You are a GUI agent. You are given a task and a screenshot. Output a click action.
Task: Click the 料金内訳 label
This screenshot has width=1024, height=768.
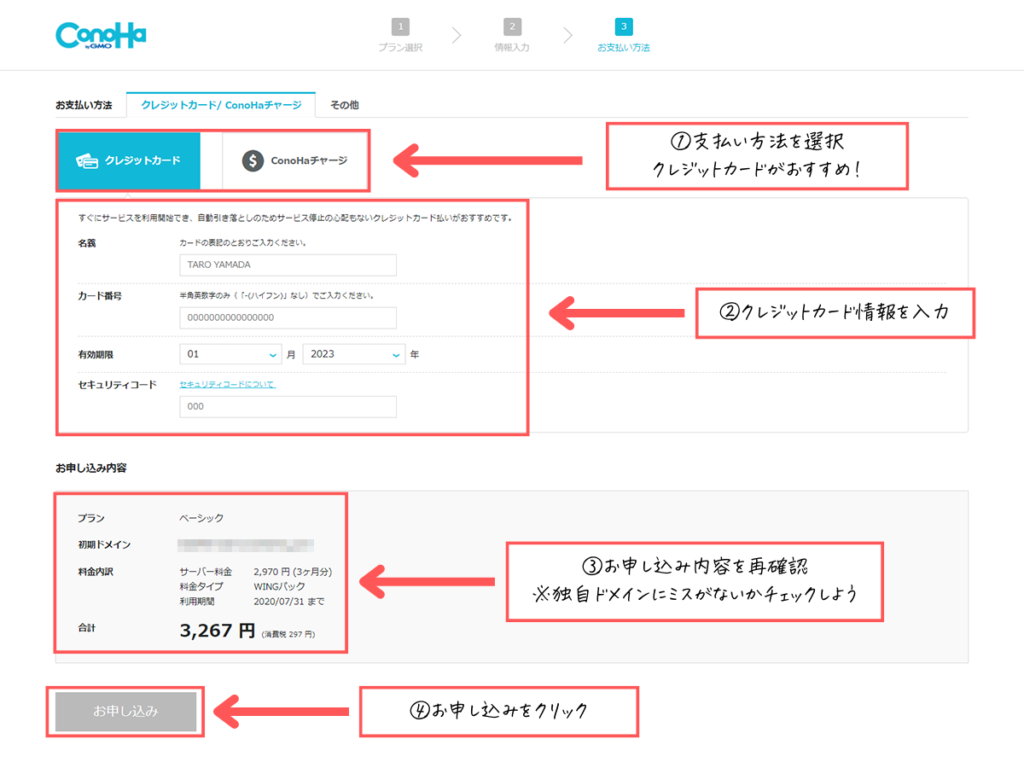click(x=95, y=572)
